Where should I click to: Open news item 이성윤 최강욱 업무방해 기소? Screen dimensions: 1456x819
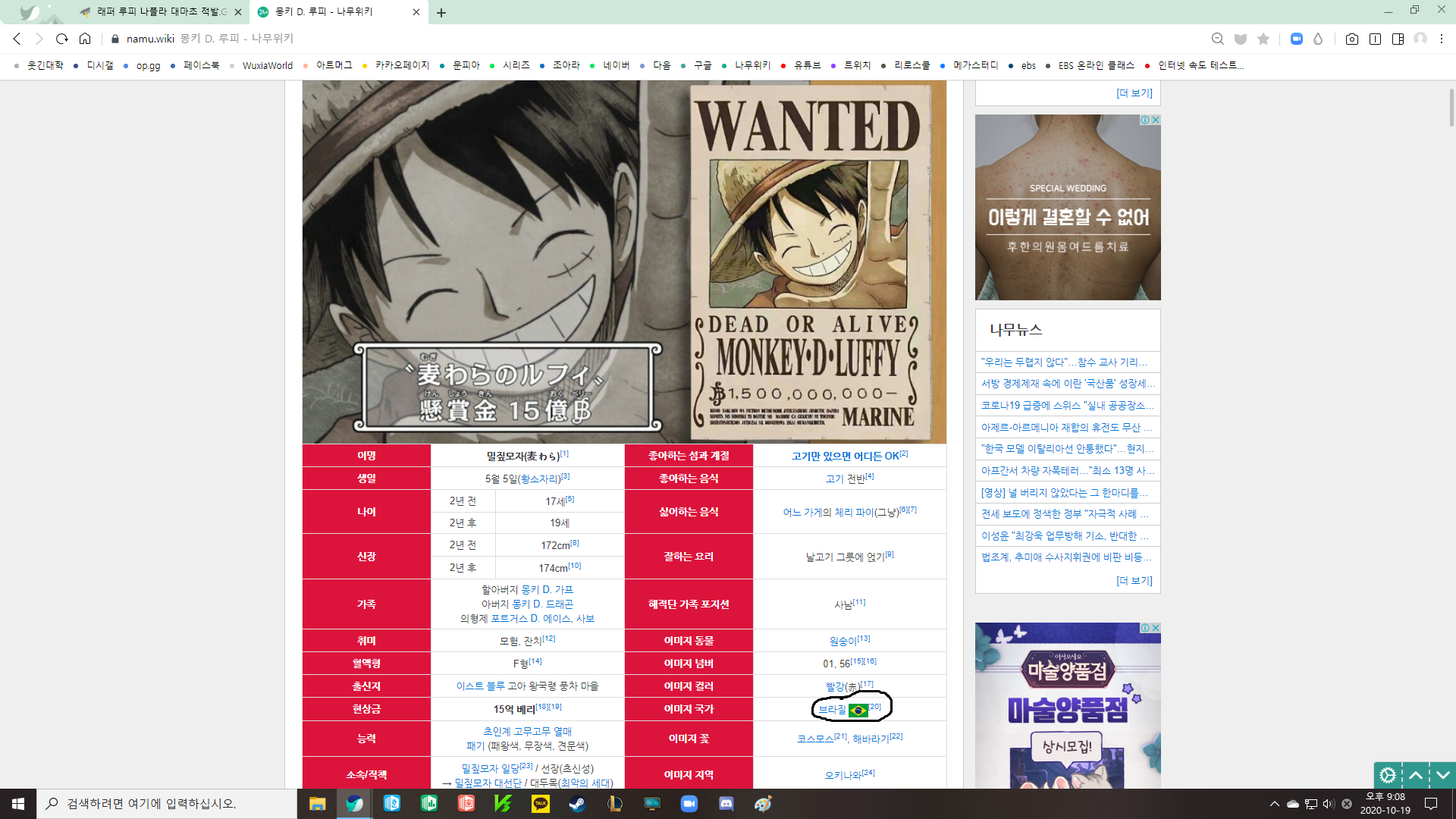click(1065, 536)
